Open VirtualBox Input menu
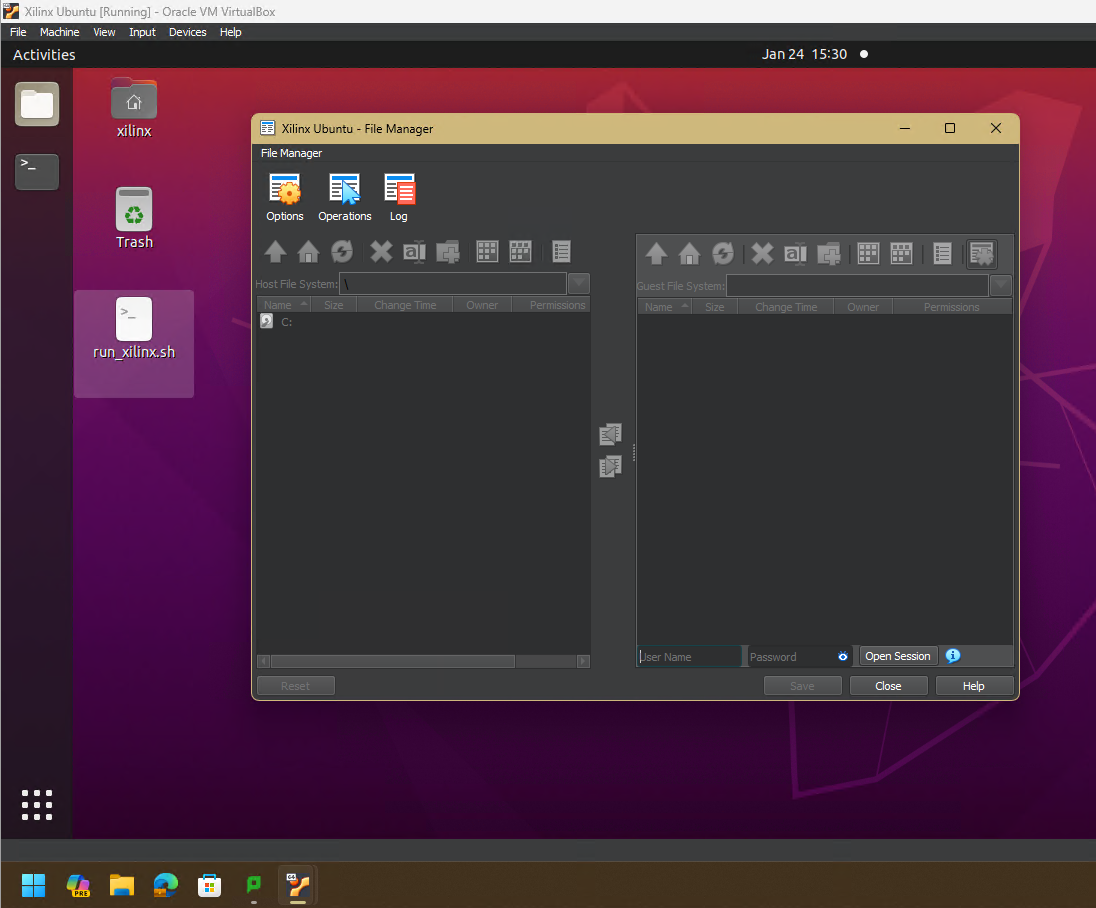Screen dimensions: 1096x908 pyautogui.click(x=142, y=32)
